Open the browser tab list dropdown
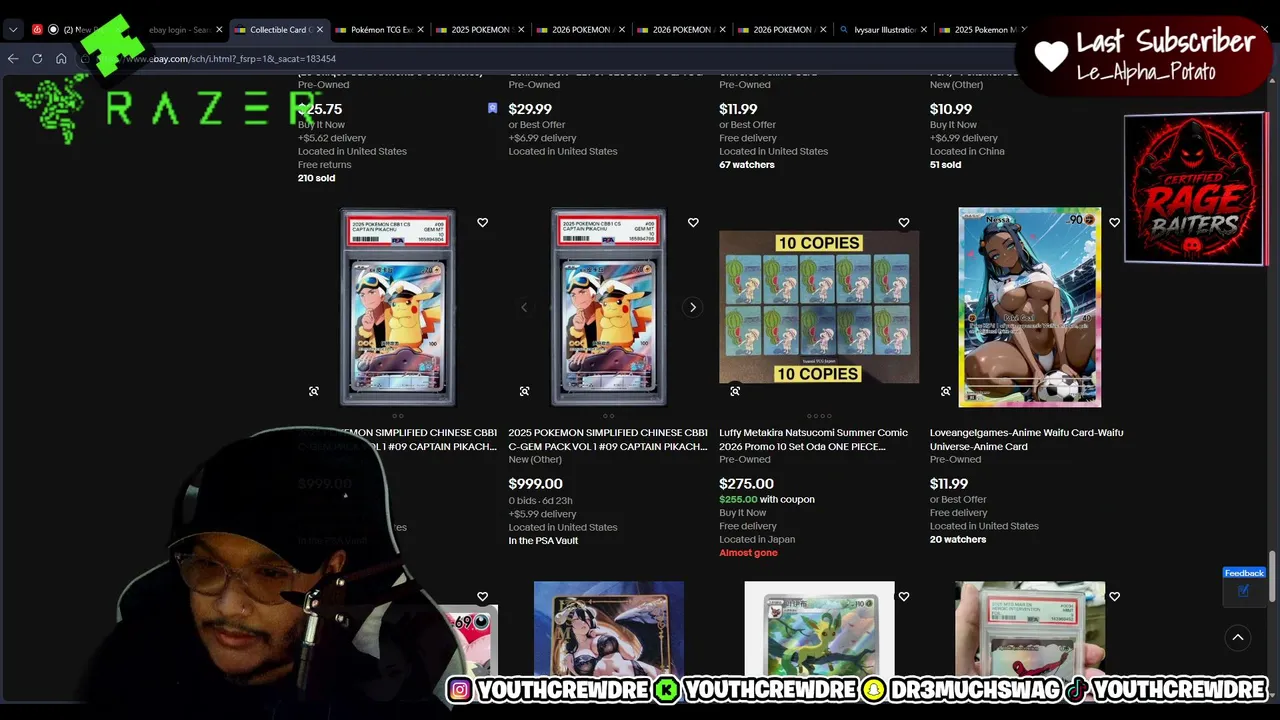Screen dimensions: 1280x720 pos(13,30)
